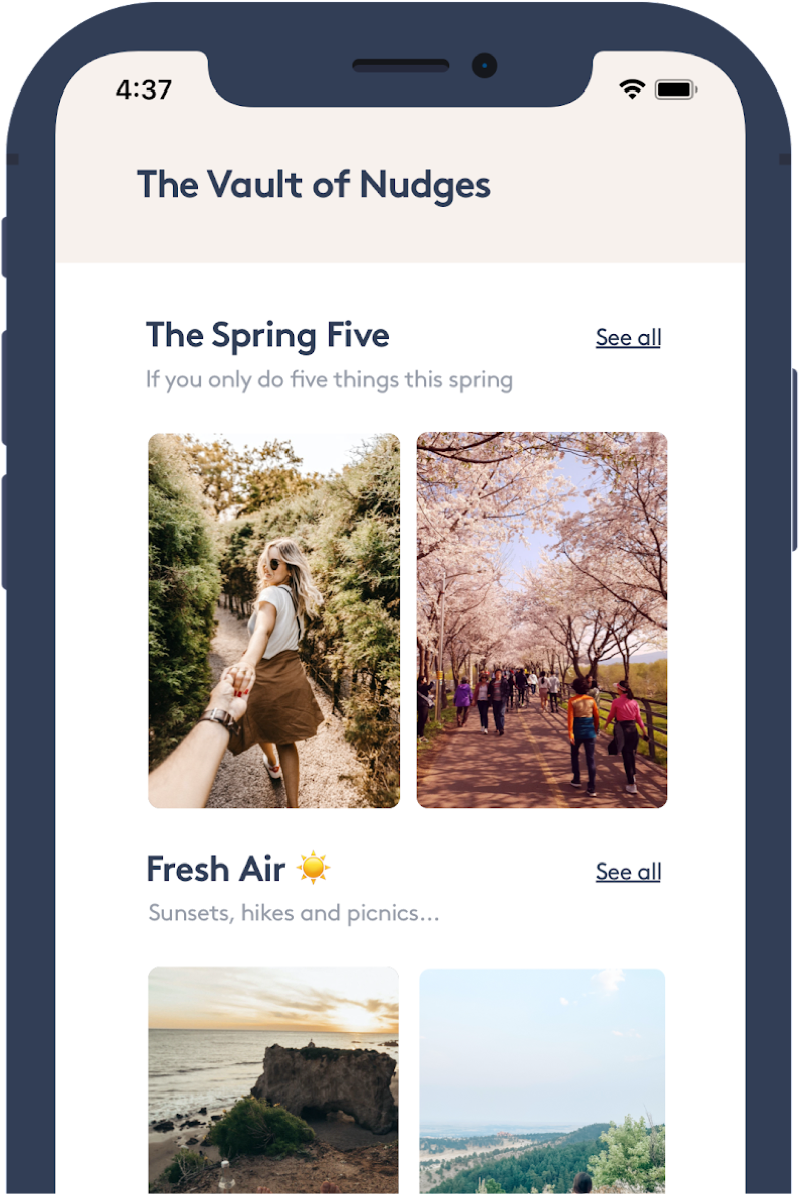Tap the speaker grille in the notch
Screen dimensions: 800x1194
point(400,65)
